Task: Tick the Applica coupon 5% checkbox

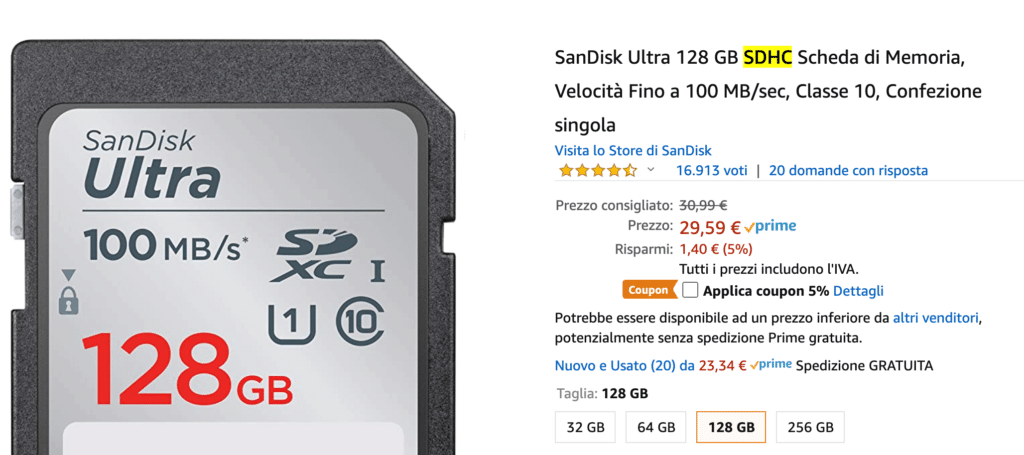Action: 690,290
